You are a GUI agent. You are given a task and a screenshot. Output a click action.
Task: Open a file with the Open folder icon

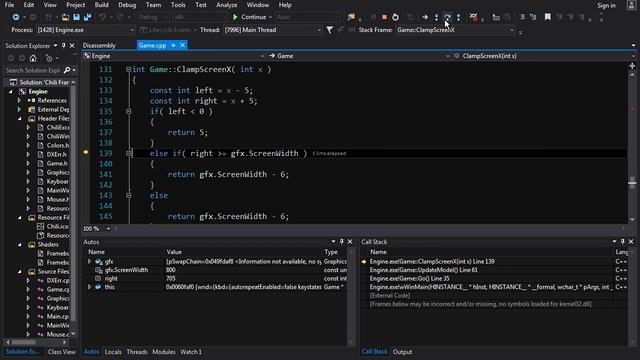tap(65, 17)
